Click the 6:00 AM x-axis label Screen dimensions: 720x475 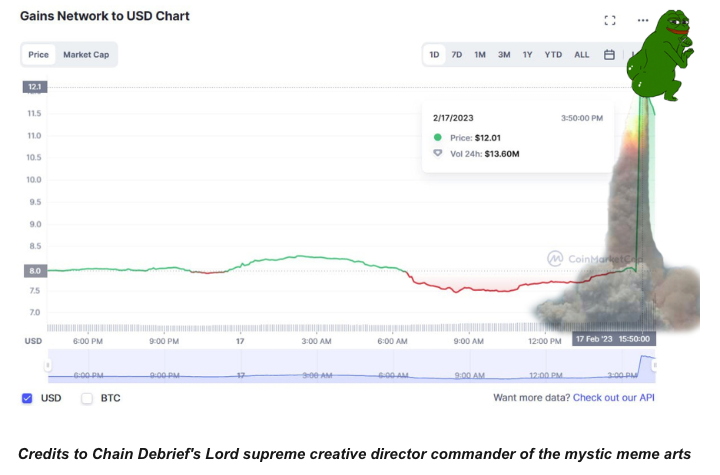pyautogui.click(x=392, y=341)
